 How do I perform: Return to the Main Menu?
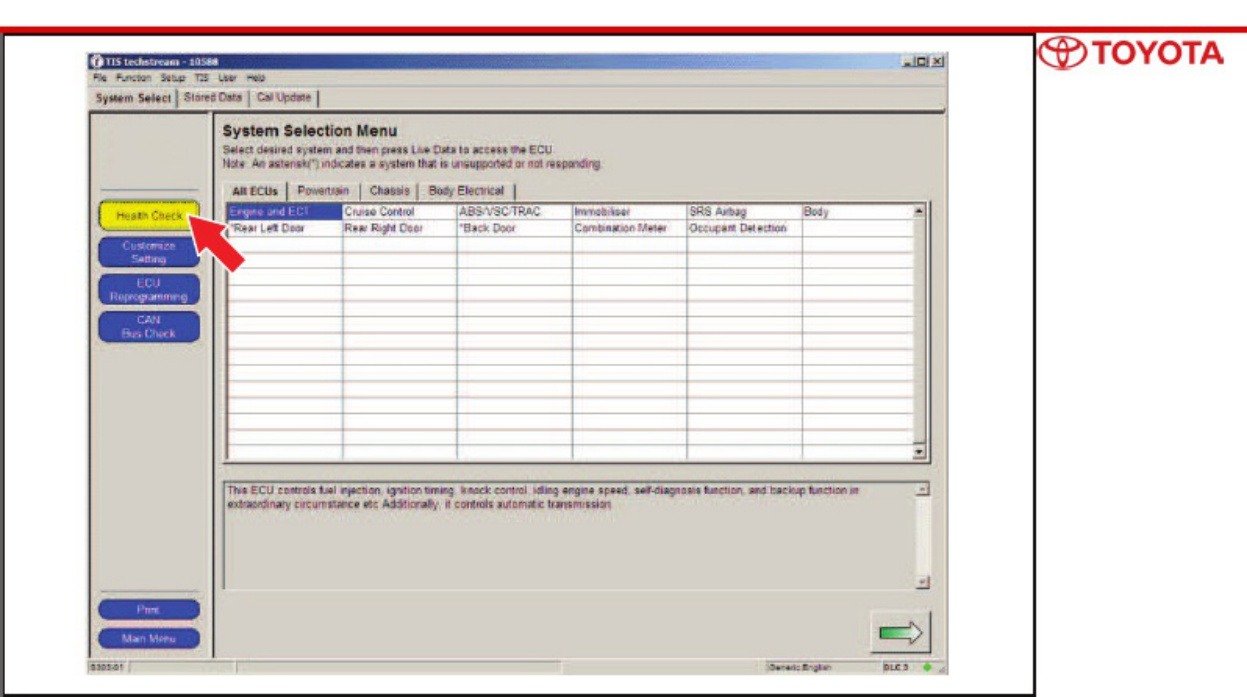[x=149, y=638]
